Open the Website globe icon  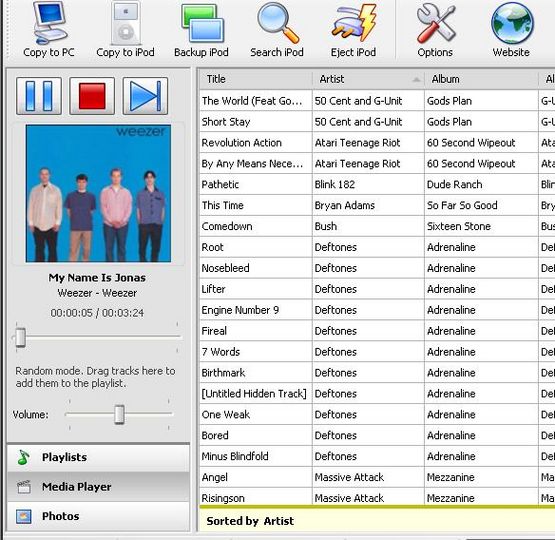click(512, 23)
